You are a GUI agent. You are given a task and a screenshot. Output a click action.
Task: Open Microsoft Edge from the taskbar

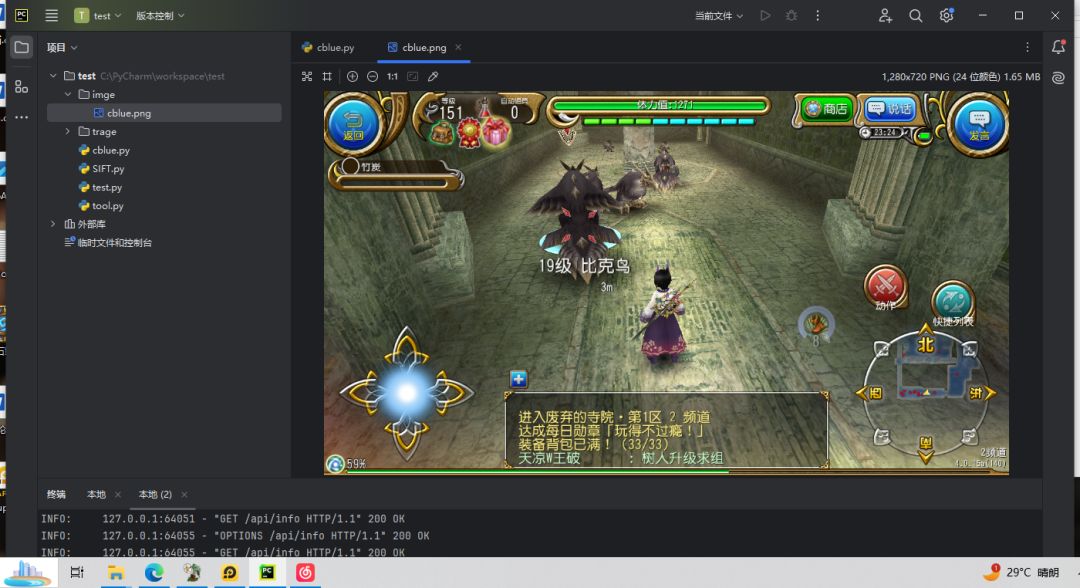(154, 572)
